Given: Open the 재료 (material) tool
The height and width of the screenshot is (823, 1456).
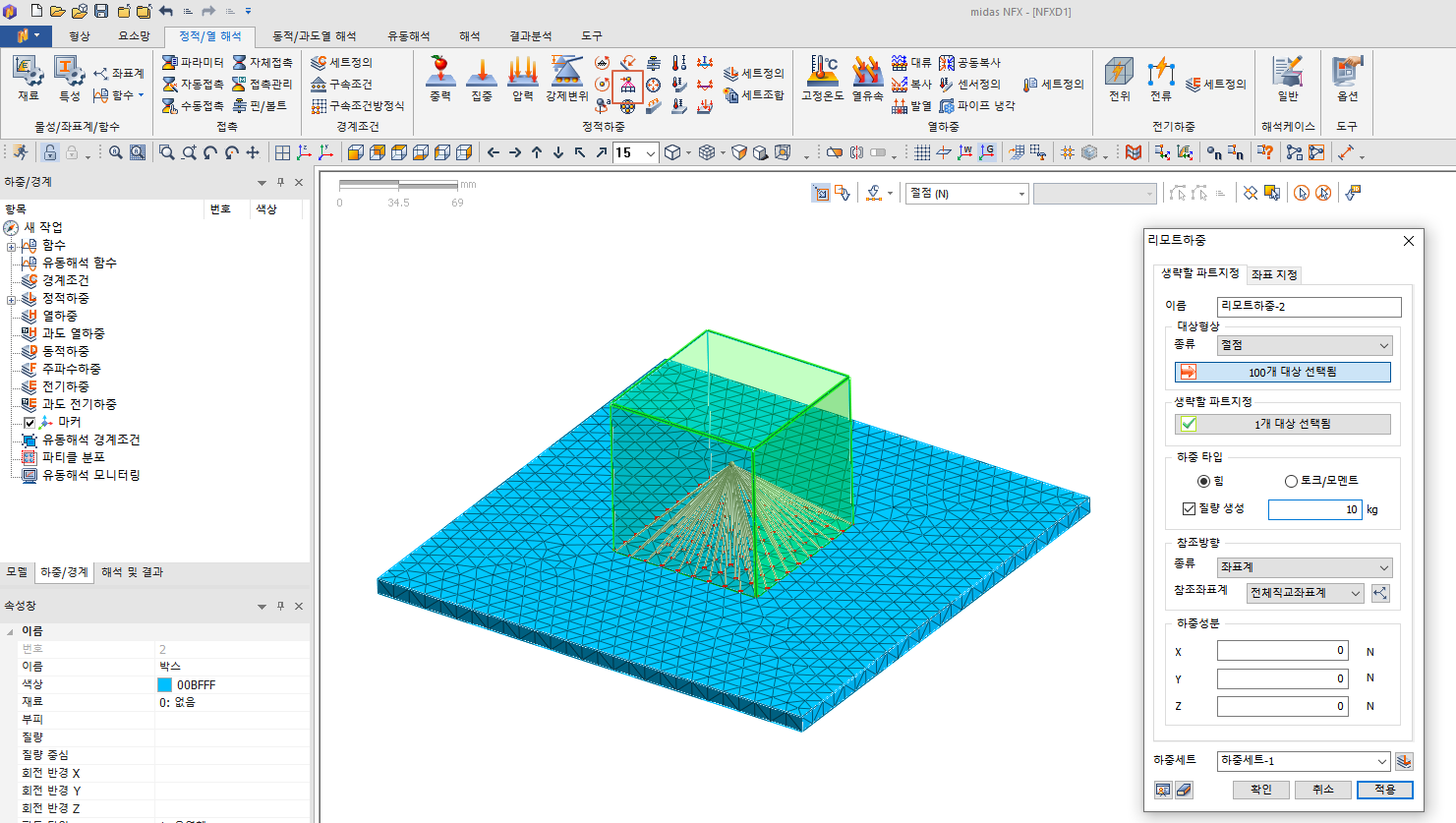Looking at the screenshot, I should (x=28, y=79).
